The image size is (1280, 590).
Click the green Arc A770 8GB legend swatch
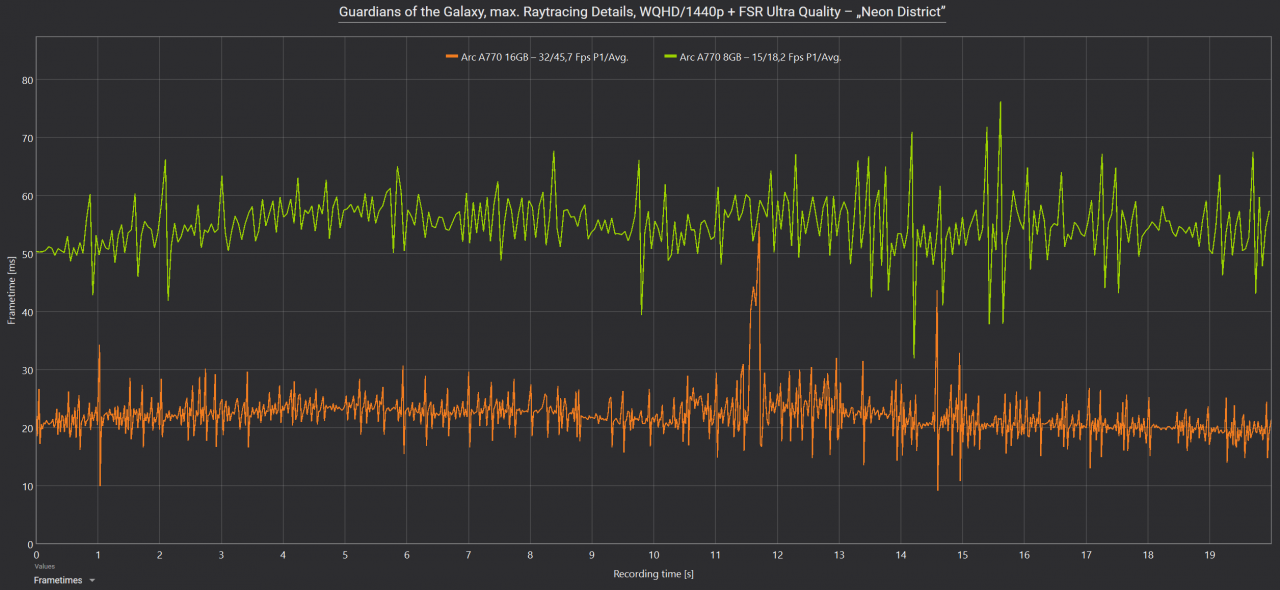(672, 58)
